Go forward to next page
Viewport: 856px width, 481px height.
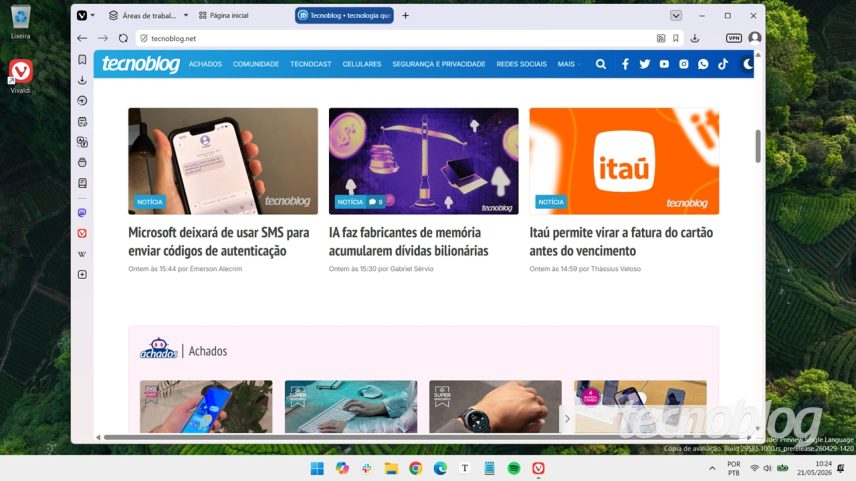point(103,38)
